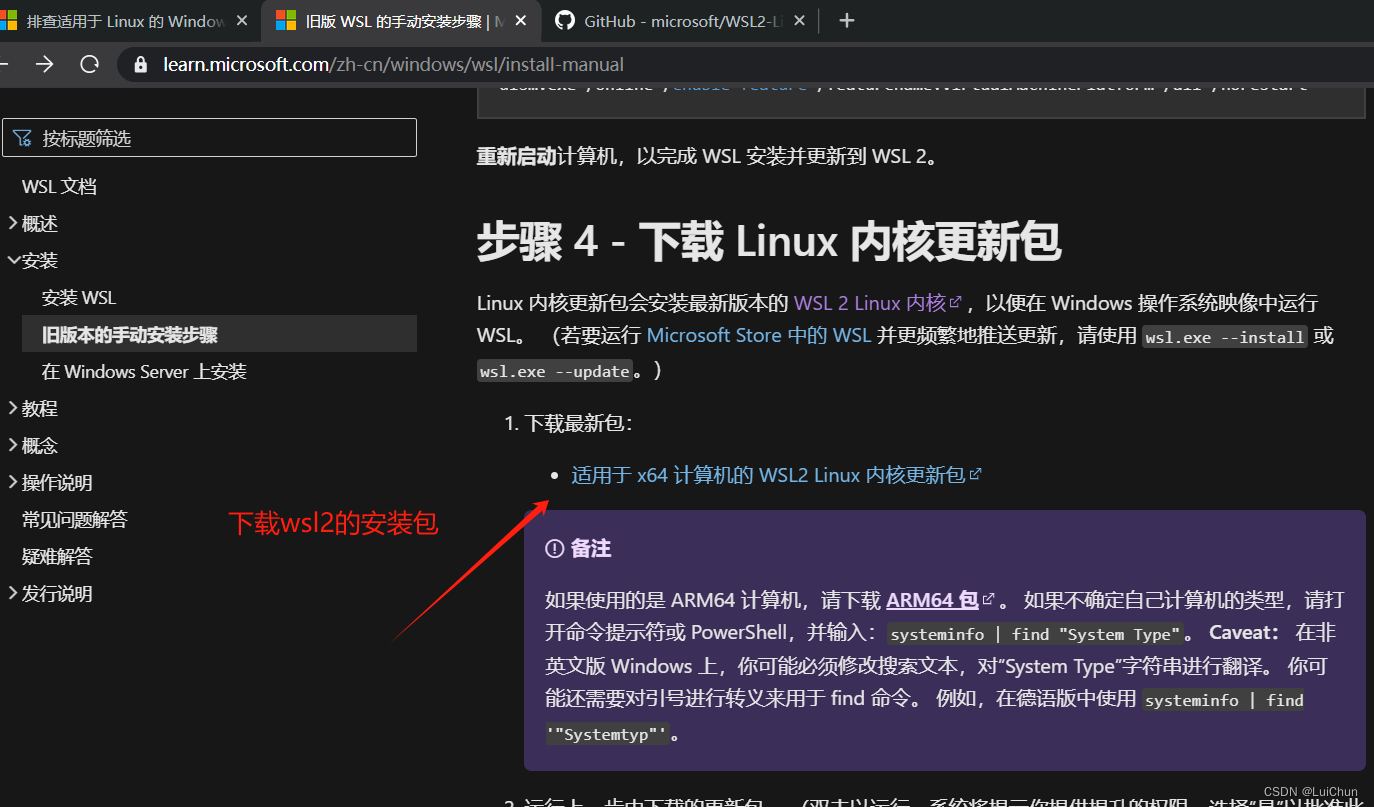
Task: Open the x64 WSL2 Linux 内核更新包 link
Action: point(770,474)
